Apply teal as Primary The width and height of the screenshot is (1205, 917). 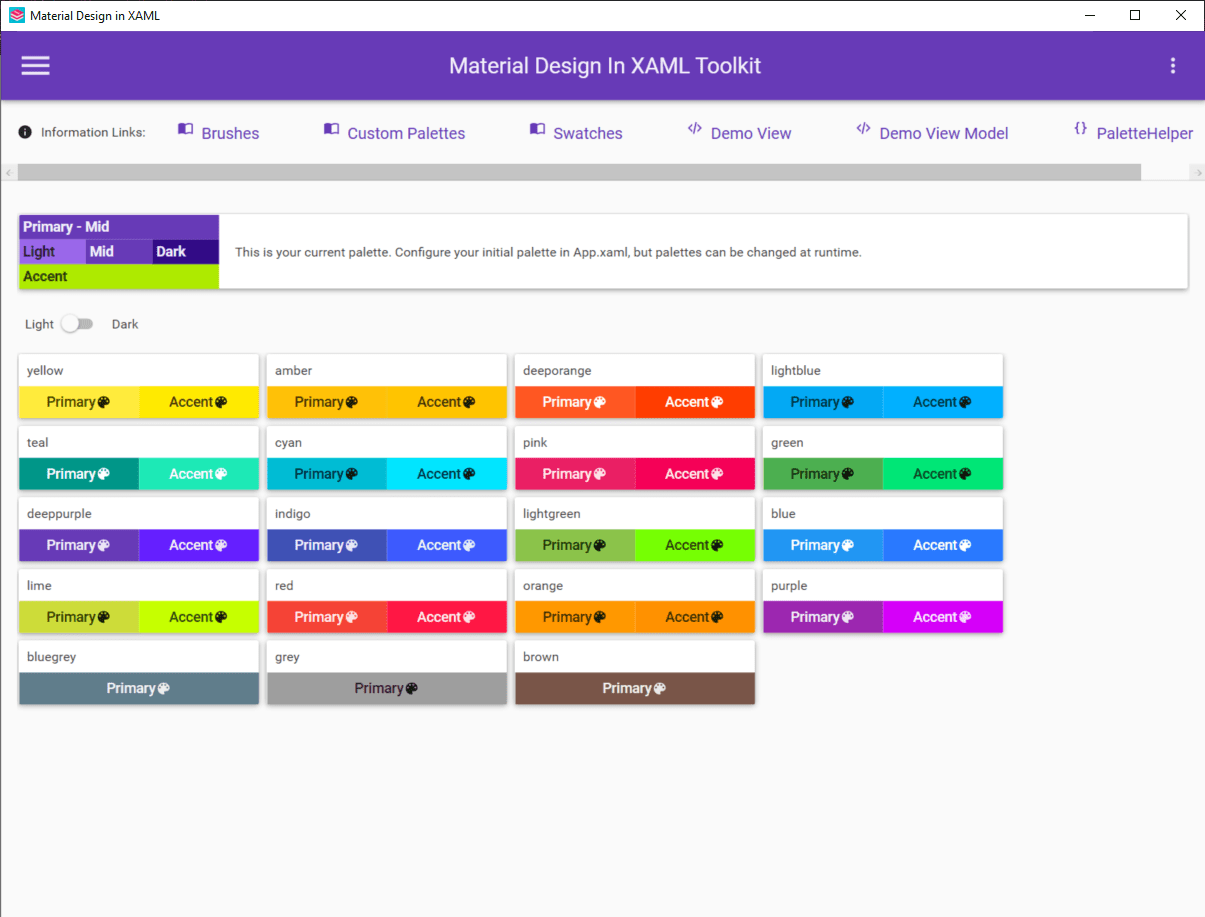(79, 474)
